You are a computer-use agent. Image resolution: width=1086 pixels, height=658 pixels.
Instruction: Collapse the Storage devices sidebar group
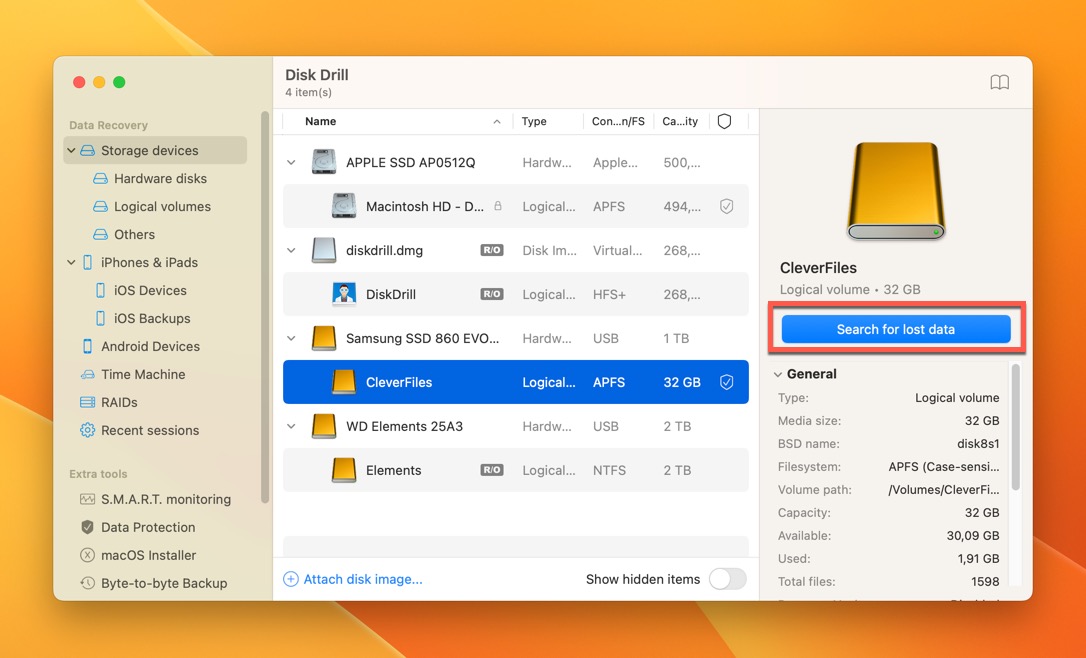pos(71,150)
